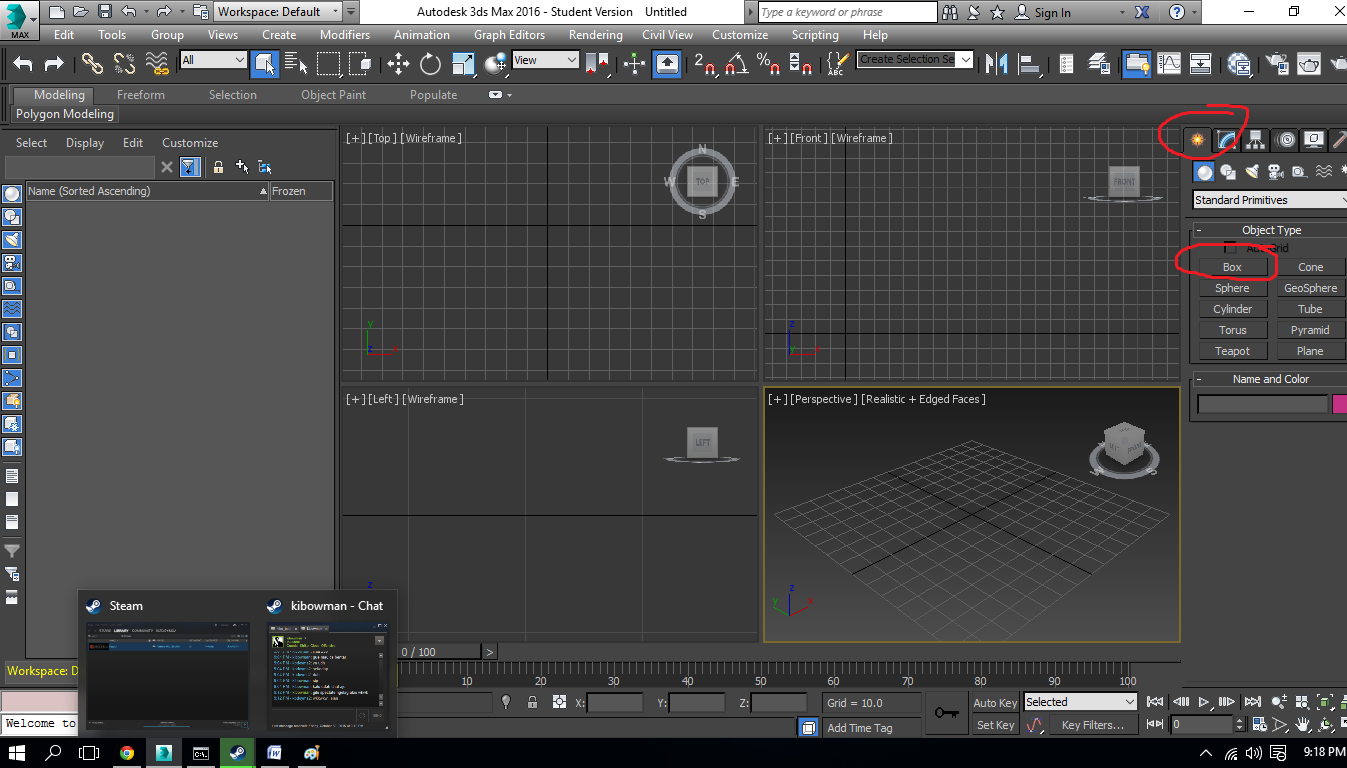Switch to the Freeform ribbon tab

tap(141, 95)
